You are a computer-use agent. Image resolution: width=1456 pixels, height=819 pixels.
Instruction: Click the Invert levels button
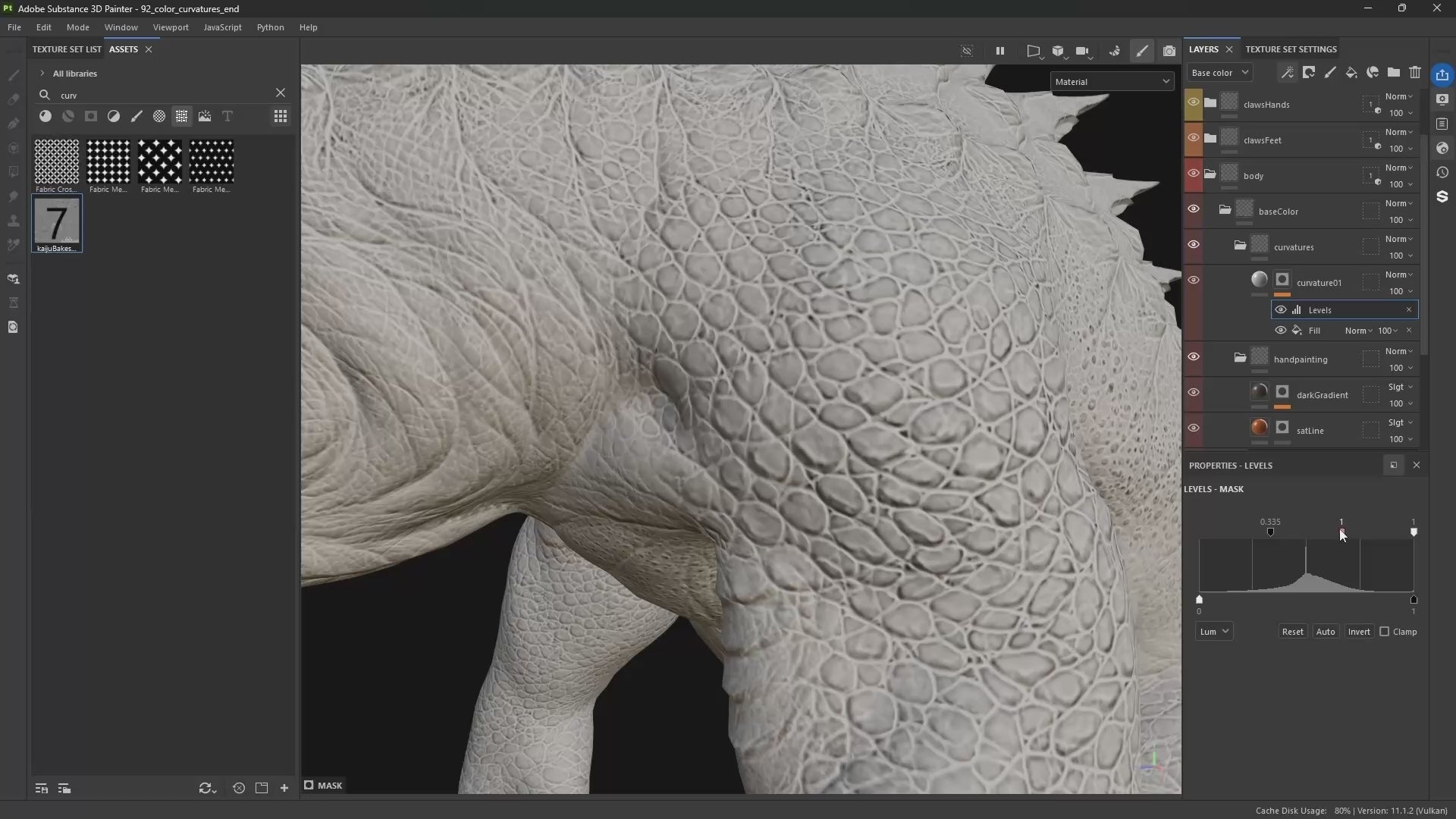pos(1359,632)
